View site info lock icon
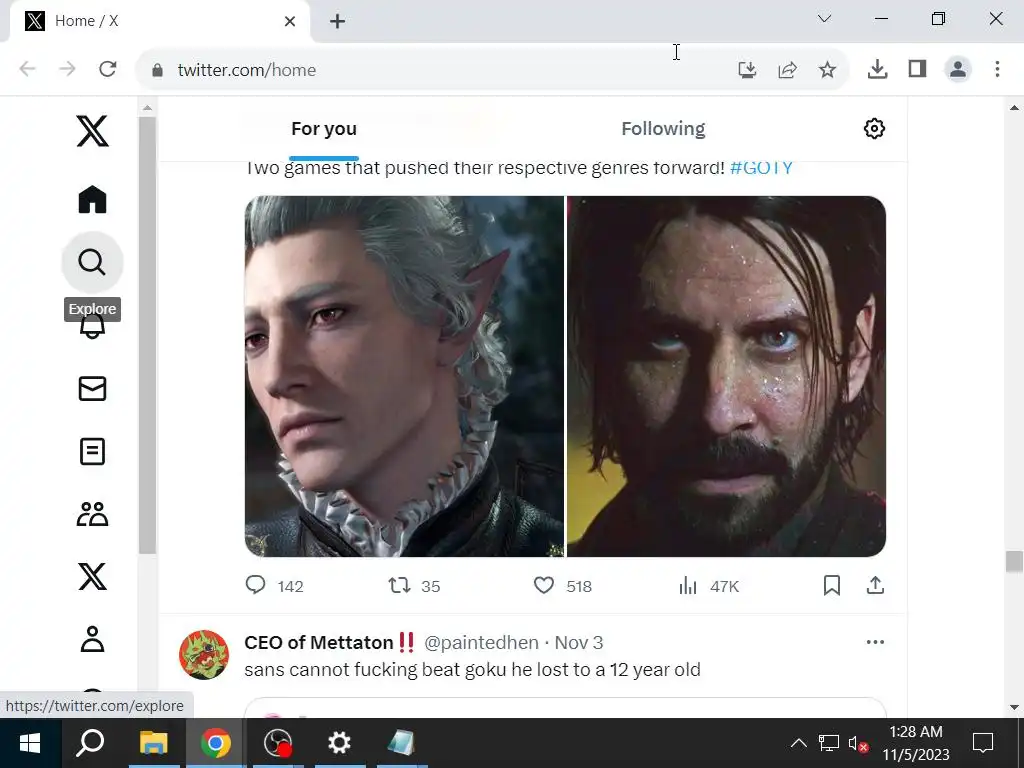 click(x=157, y=70)
